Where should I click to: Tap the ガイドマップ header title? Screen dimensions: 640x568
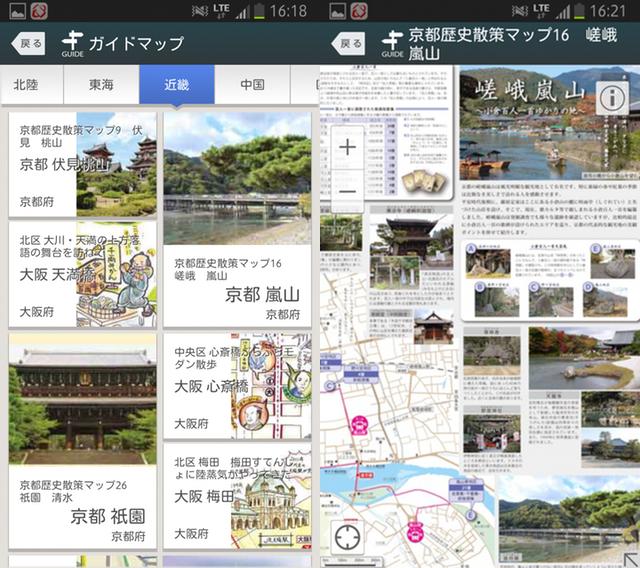pyautogui.click(x=136, y=44)
